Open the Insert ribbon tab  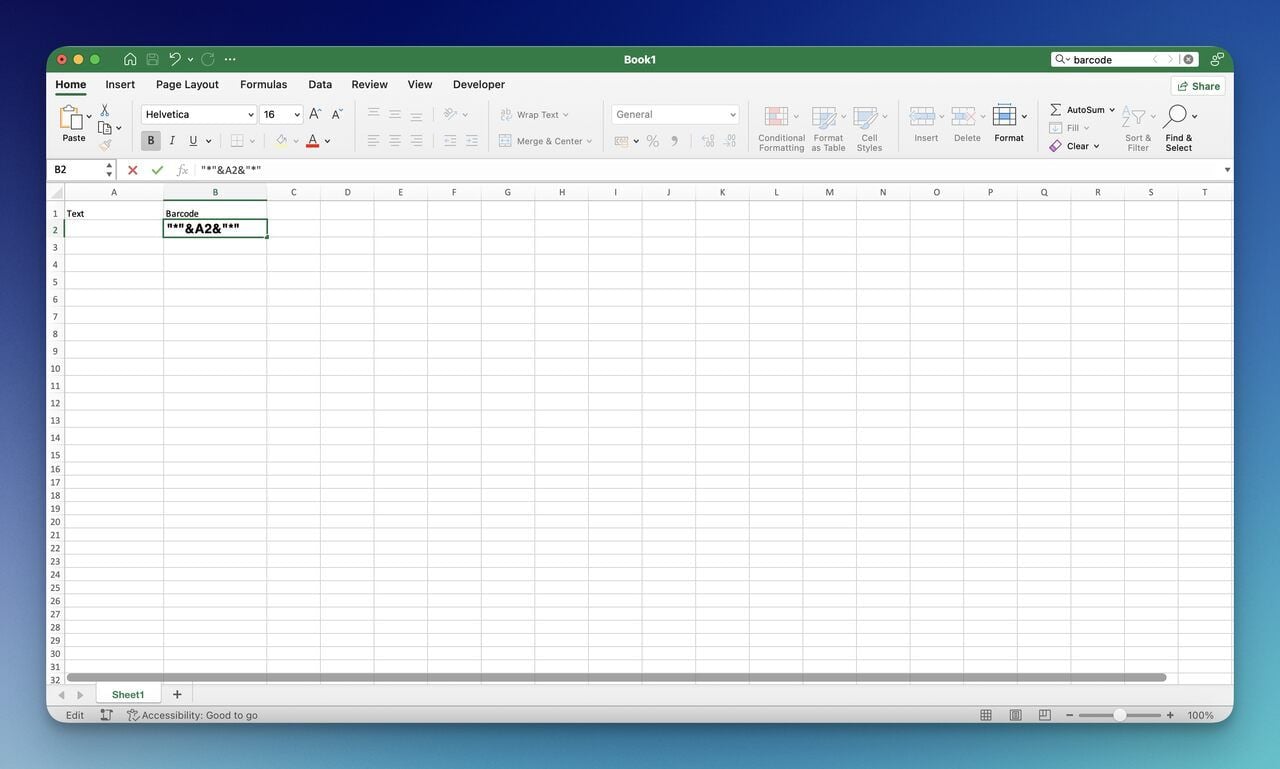pyautogui.click(x=120, y=85)
